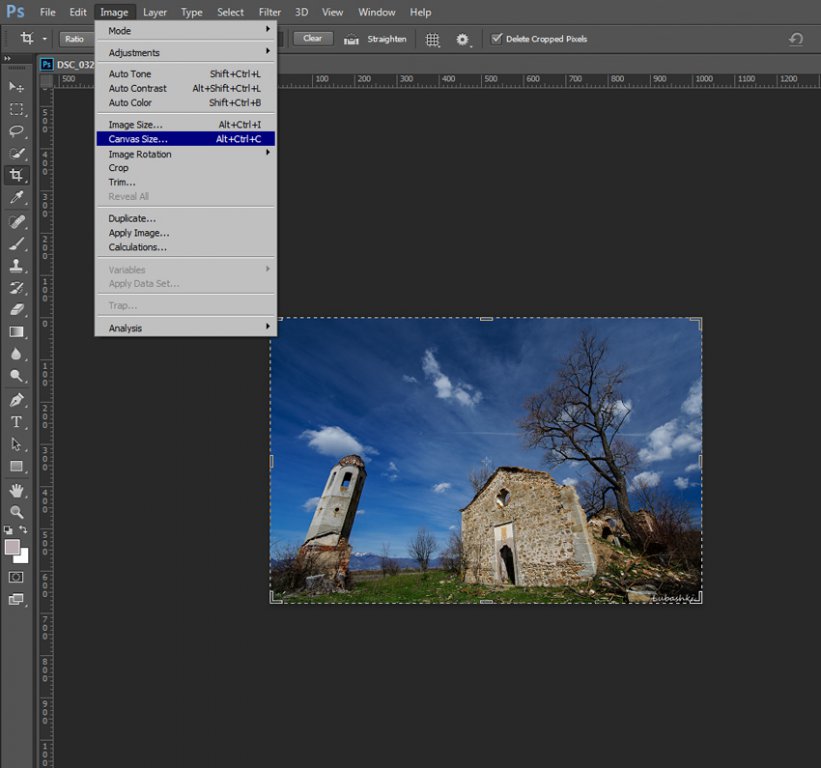This screenshot has width=821, height=768.
Task: Select the Move tool
Action: pyautogui.click(x=17, y=87)
